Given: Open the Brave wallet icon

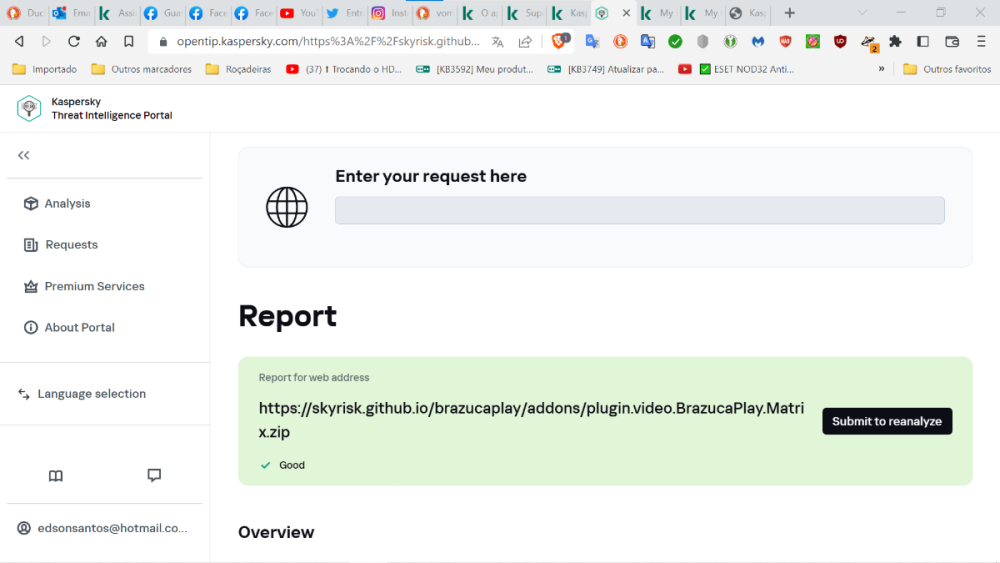Looking at the screenshot, I should [x=952, y=41].
